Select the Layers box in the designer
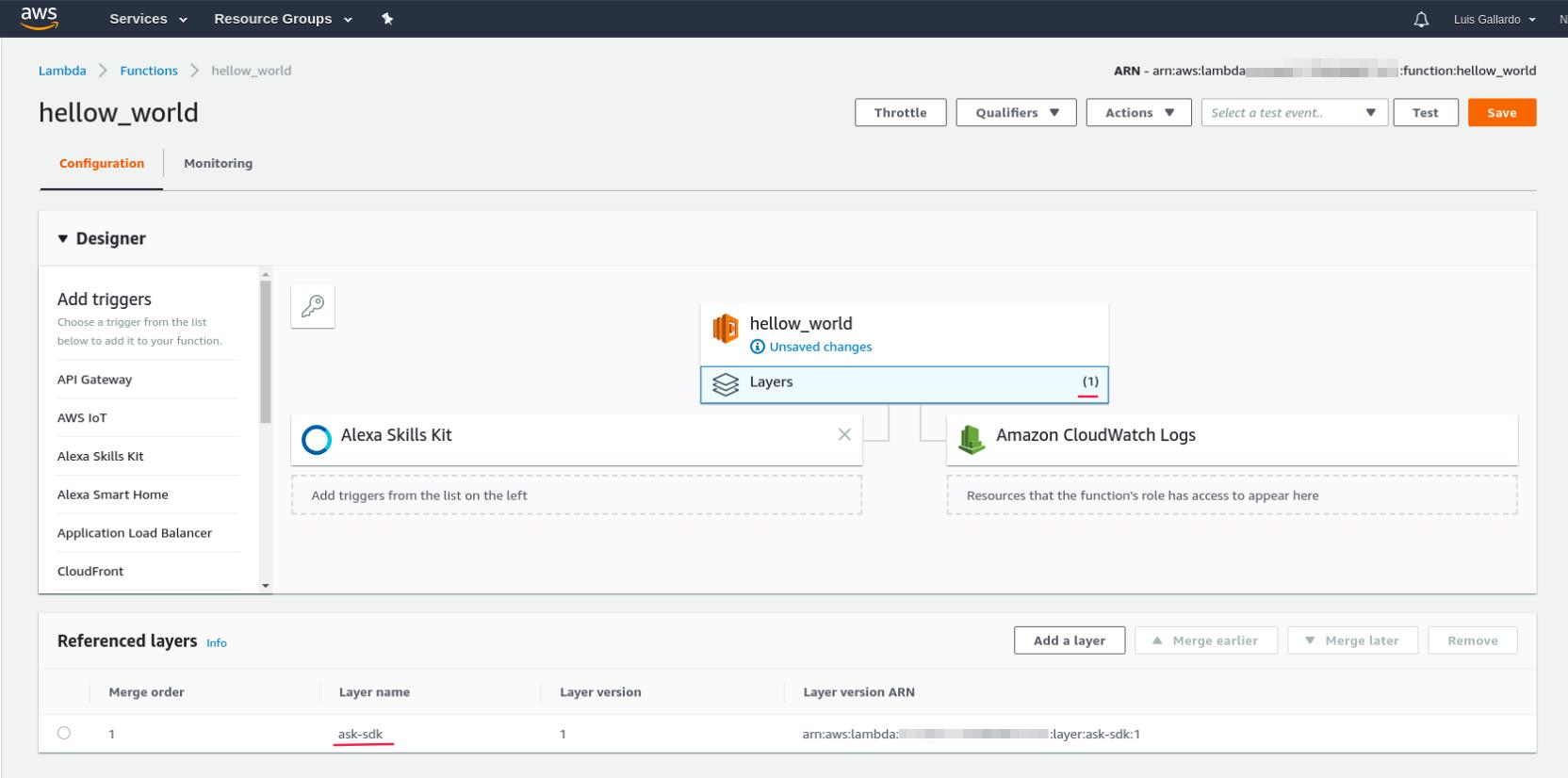This screenshot has width=1568, height=778. point(904,384)
